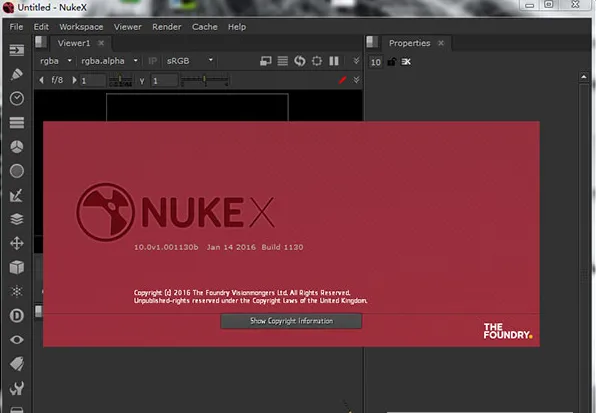596x413 pixels.
Task: Click the viewer clipping warning icon
Action: tap(266, 61)
